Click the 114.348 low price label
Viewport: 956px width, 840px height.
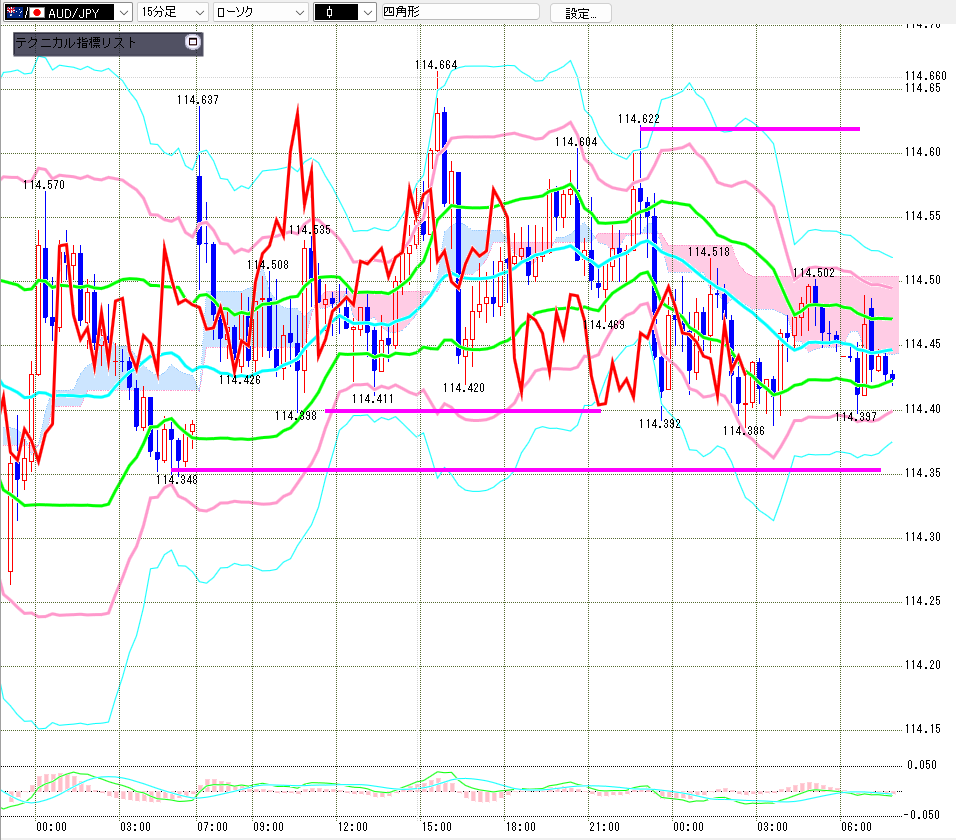point(177,480)
